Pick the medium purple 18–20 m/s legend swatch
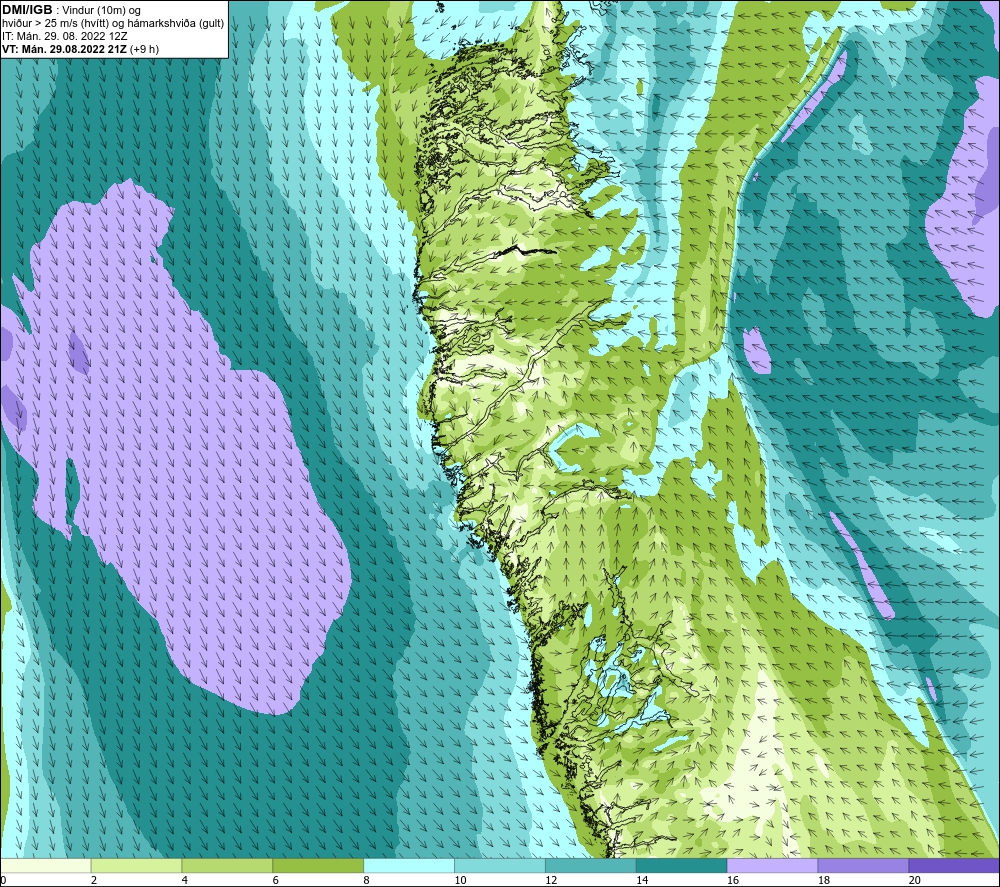Screen dimensions: 1000x887 (x=863, y=865)
